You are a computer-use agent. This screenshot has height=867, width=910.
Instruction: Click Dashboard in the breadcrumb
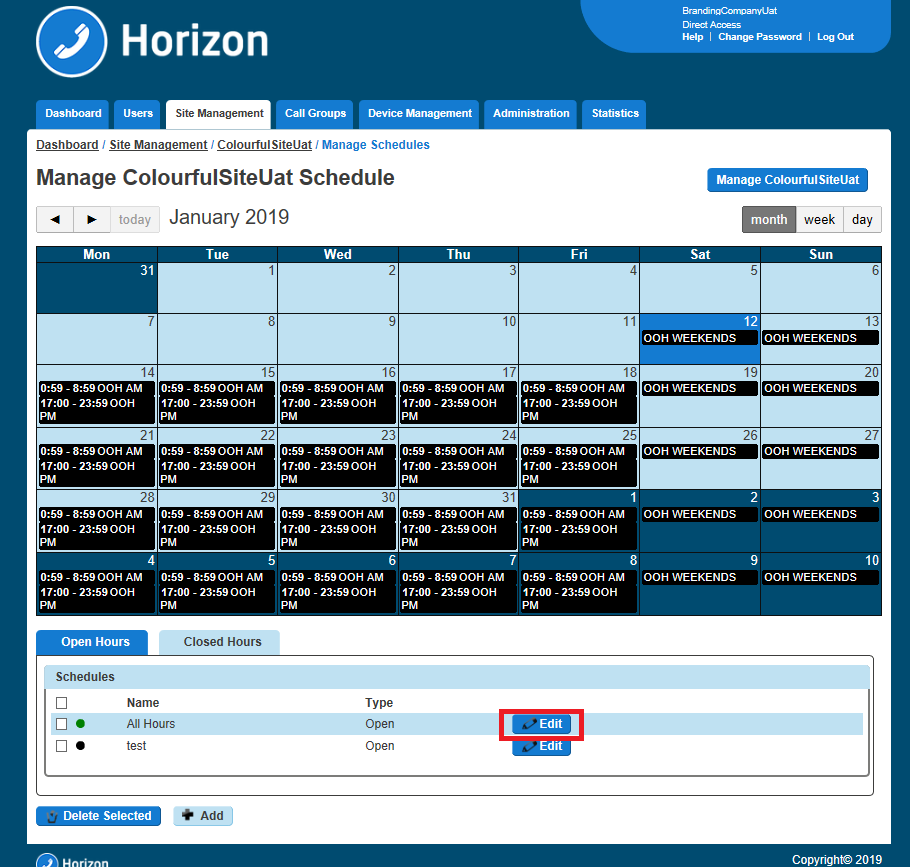tap(67, 144)
